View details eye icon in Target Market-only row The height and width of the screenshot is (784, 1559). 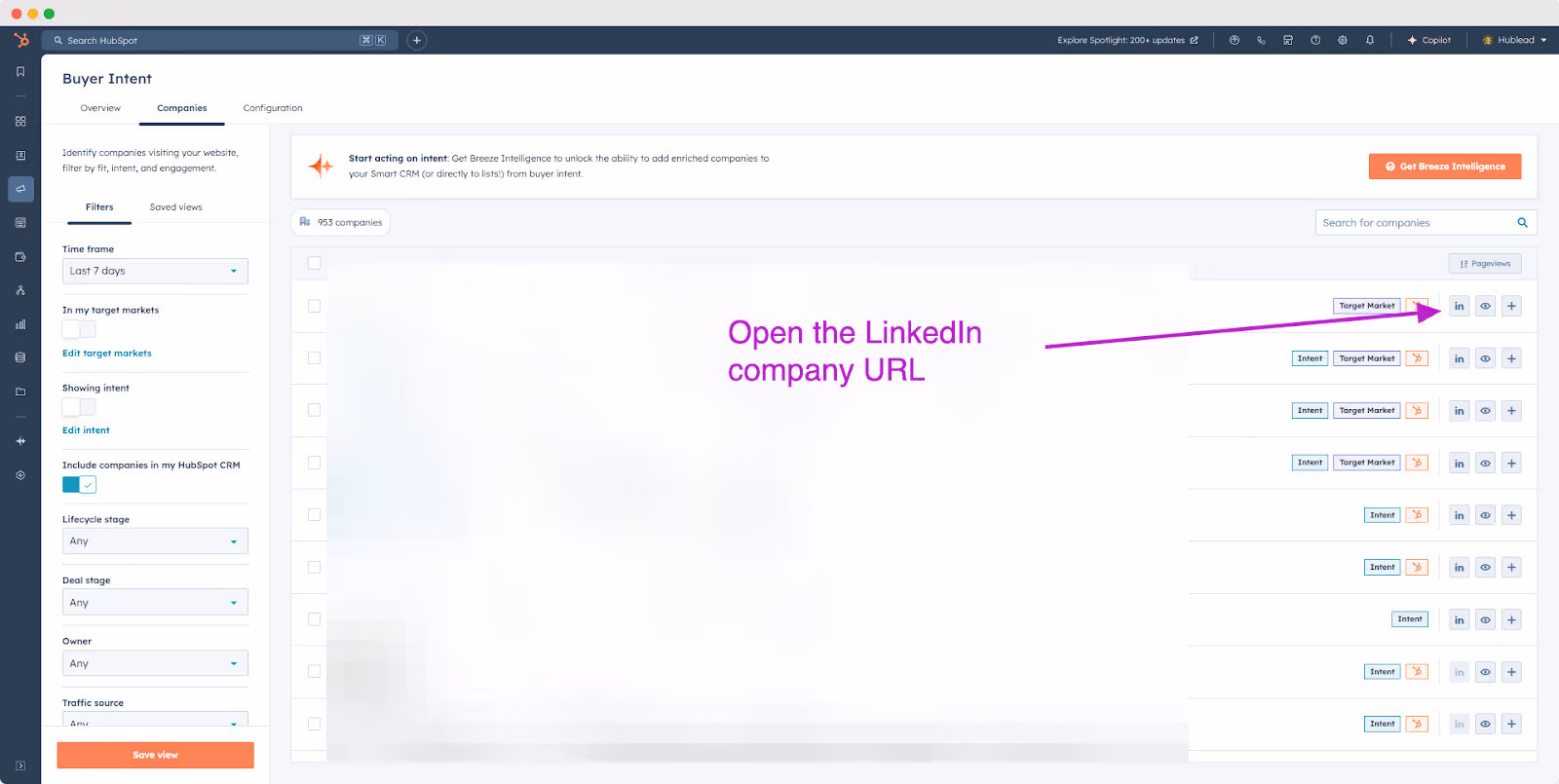tap(1485, 306)
